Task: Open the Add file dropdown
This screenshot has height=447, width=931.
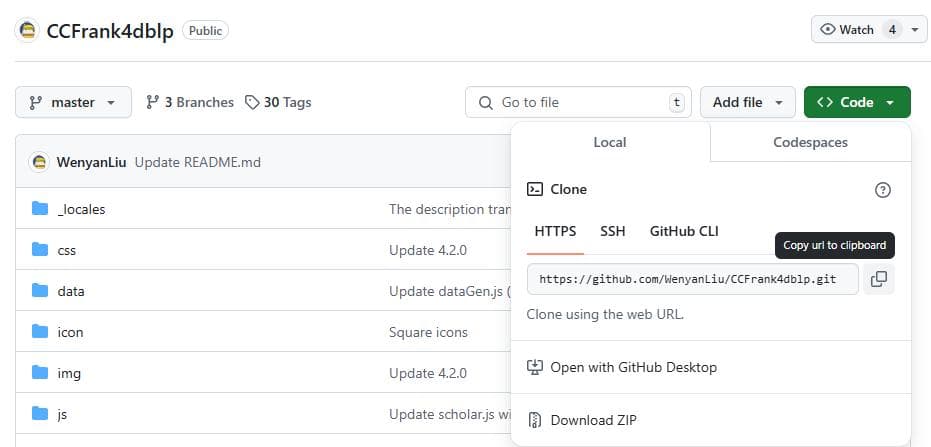Action: (748, 102)
